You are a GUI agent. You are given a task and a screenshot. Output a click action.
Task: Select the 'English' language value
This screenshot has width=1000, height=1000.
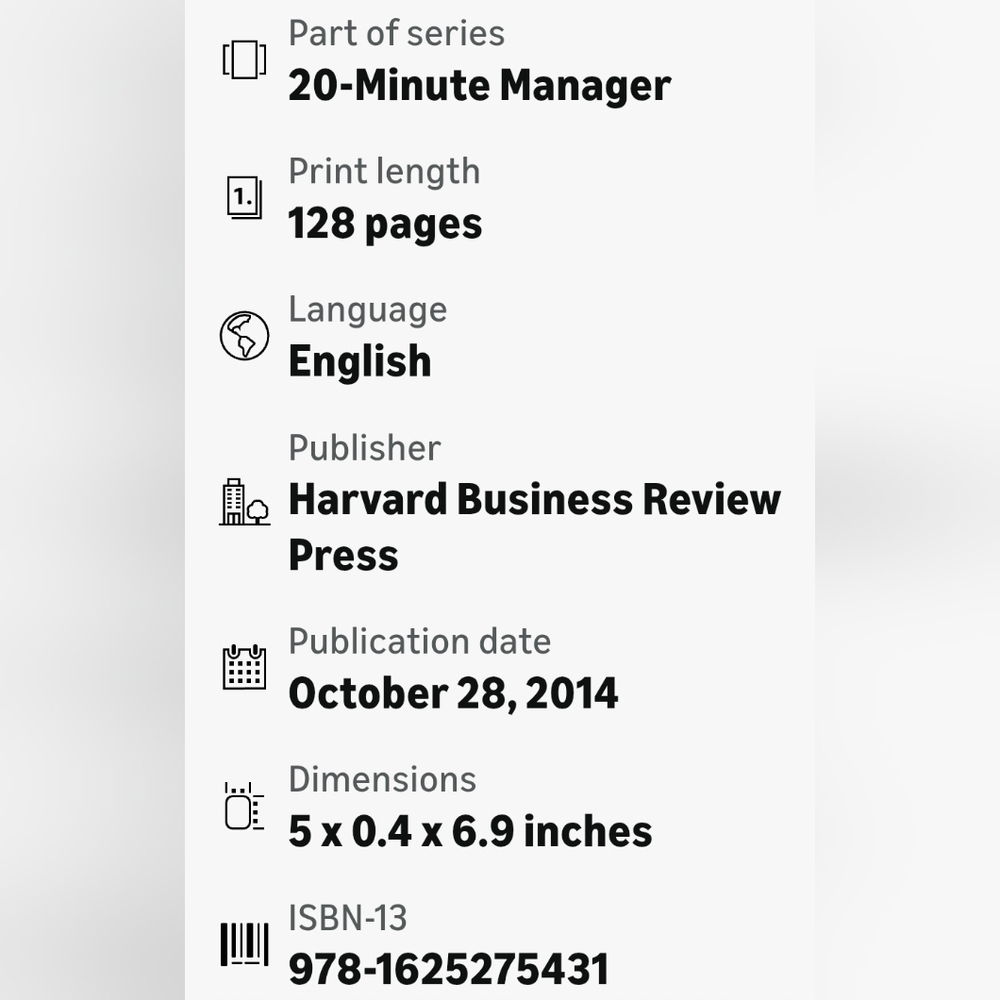(360, 362)
